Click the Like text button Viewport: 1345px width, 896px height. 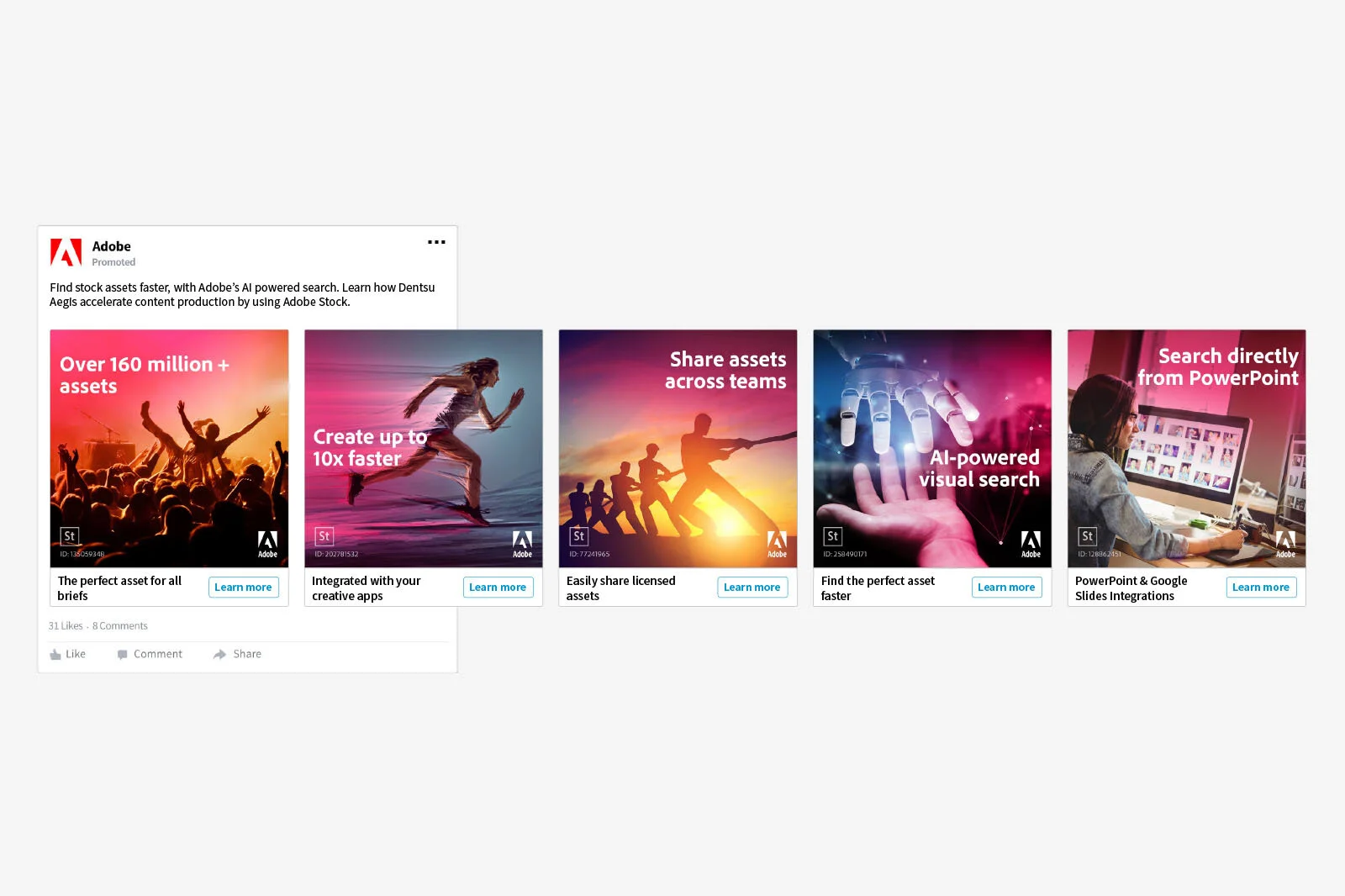coord(76,654)
